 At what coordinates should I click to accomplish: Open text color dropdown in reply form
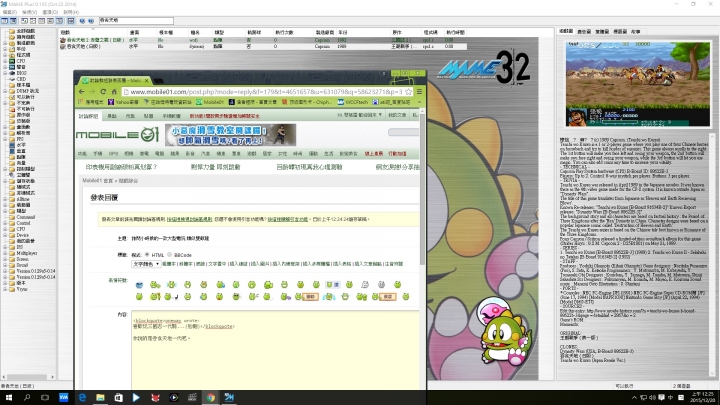[x=146, y=264]
